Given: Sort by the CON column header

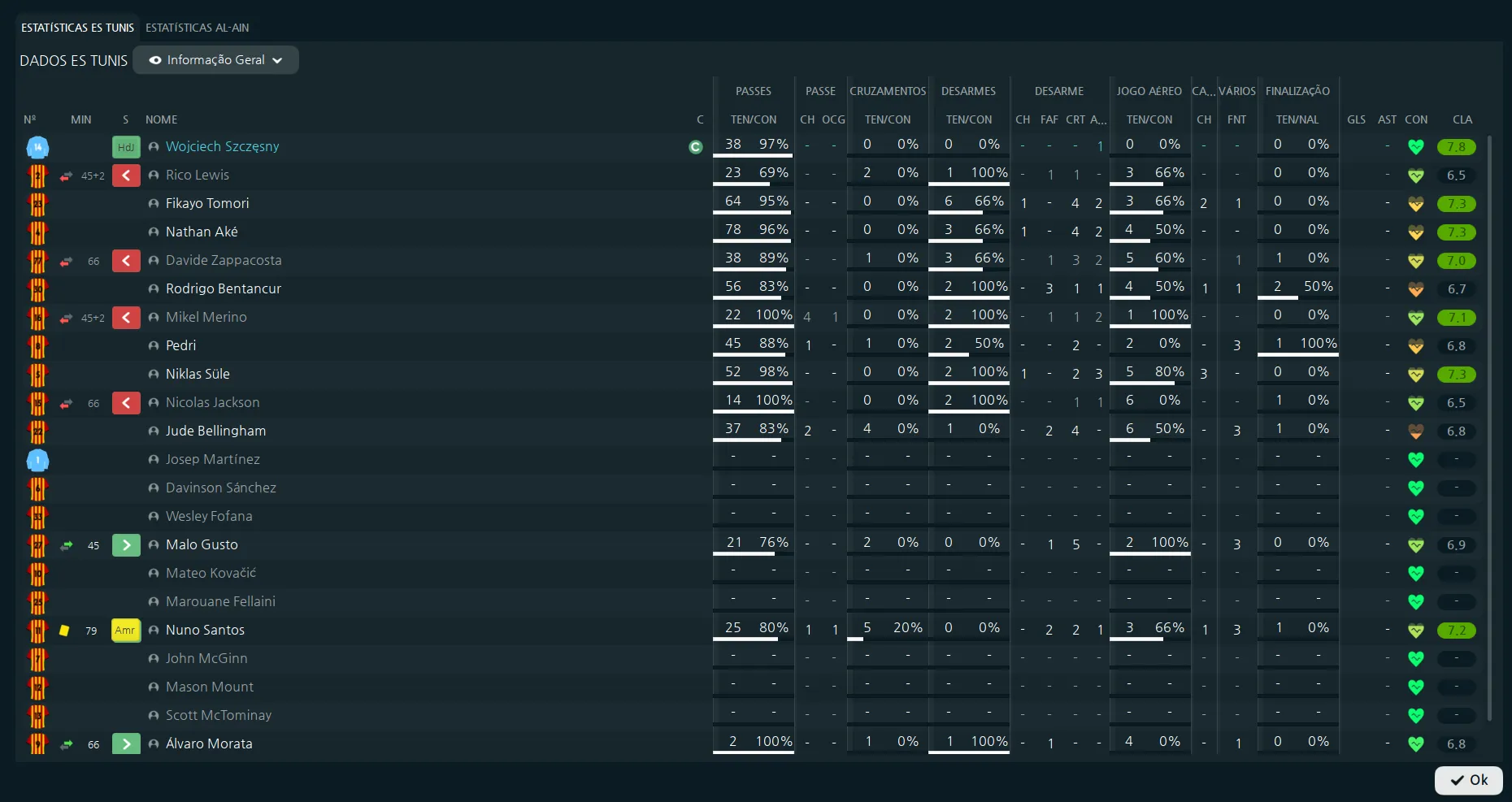Looking at the screenshot, I should point(1416,119).
